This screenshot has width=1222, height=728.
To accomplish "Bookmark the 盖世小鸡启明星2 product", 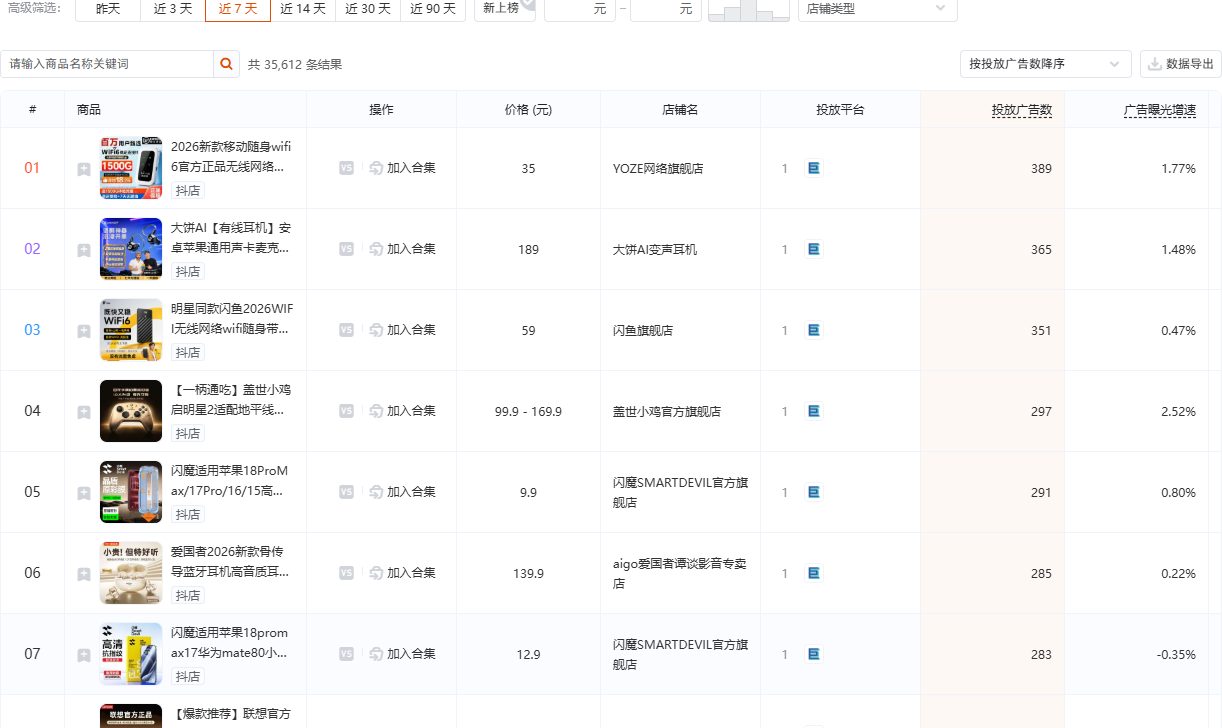I will click(84, 412).
